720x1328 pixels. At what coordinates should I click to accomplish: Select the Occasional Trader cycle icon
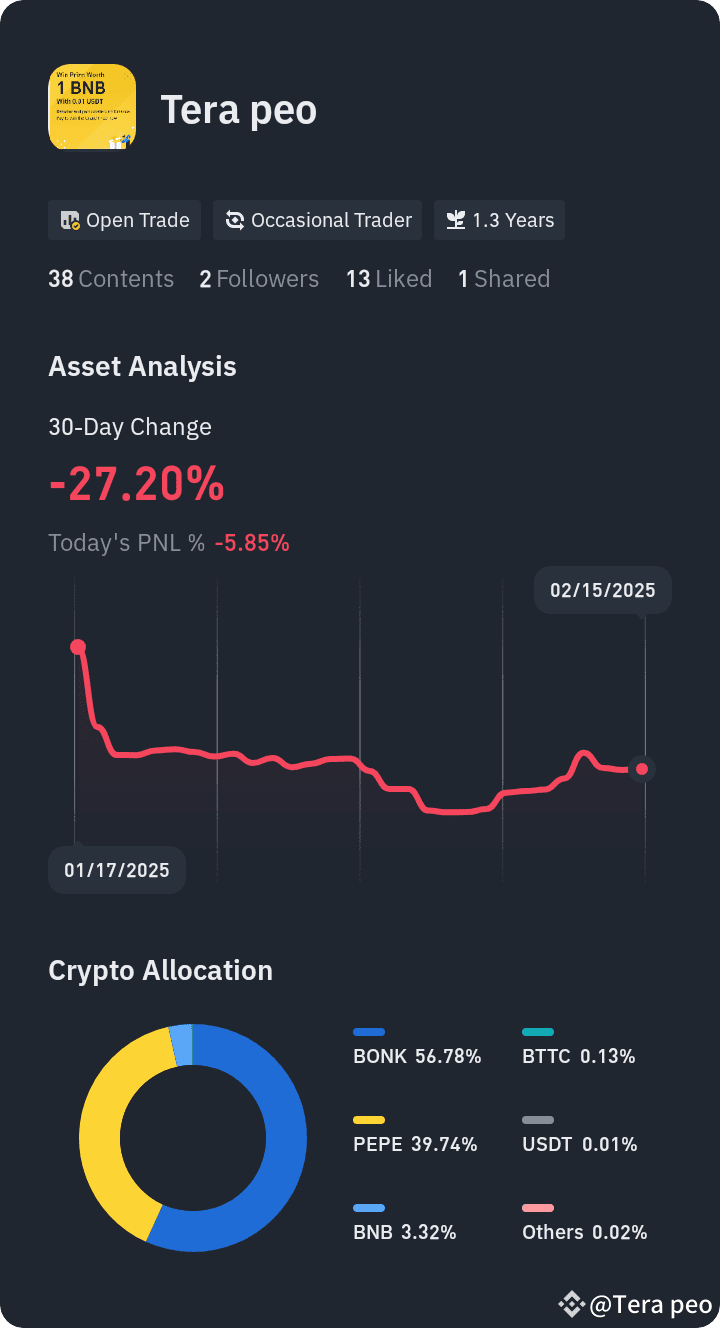pos(235,221)
